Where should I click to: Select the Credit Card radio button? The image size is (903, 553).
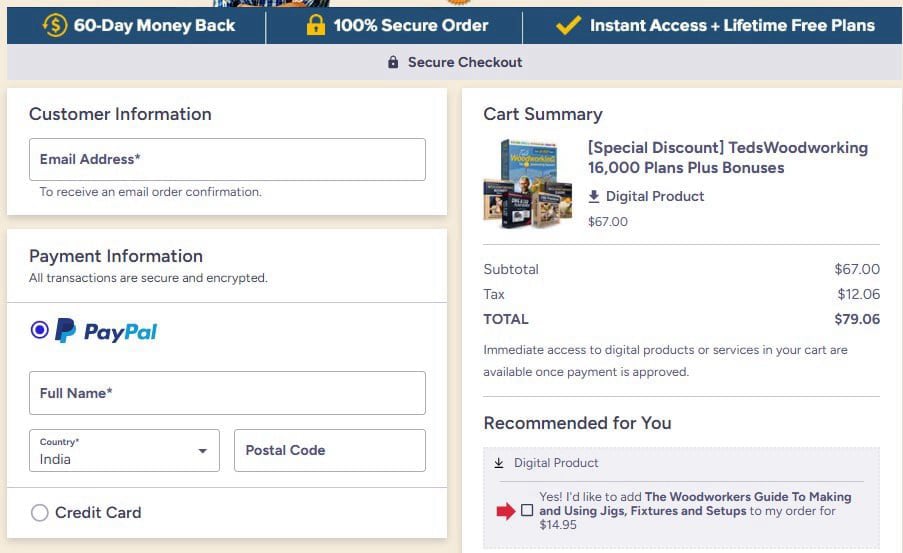point(40,513)
